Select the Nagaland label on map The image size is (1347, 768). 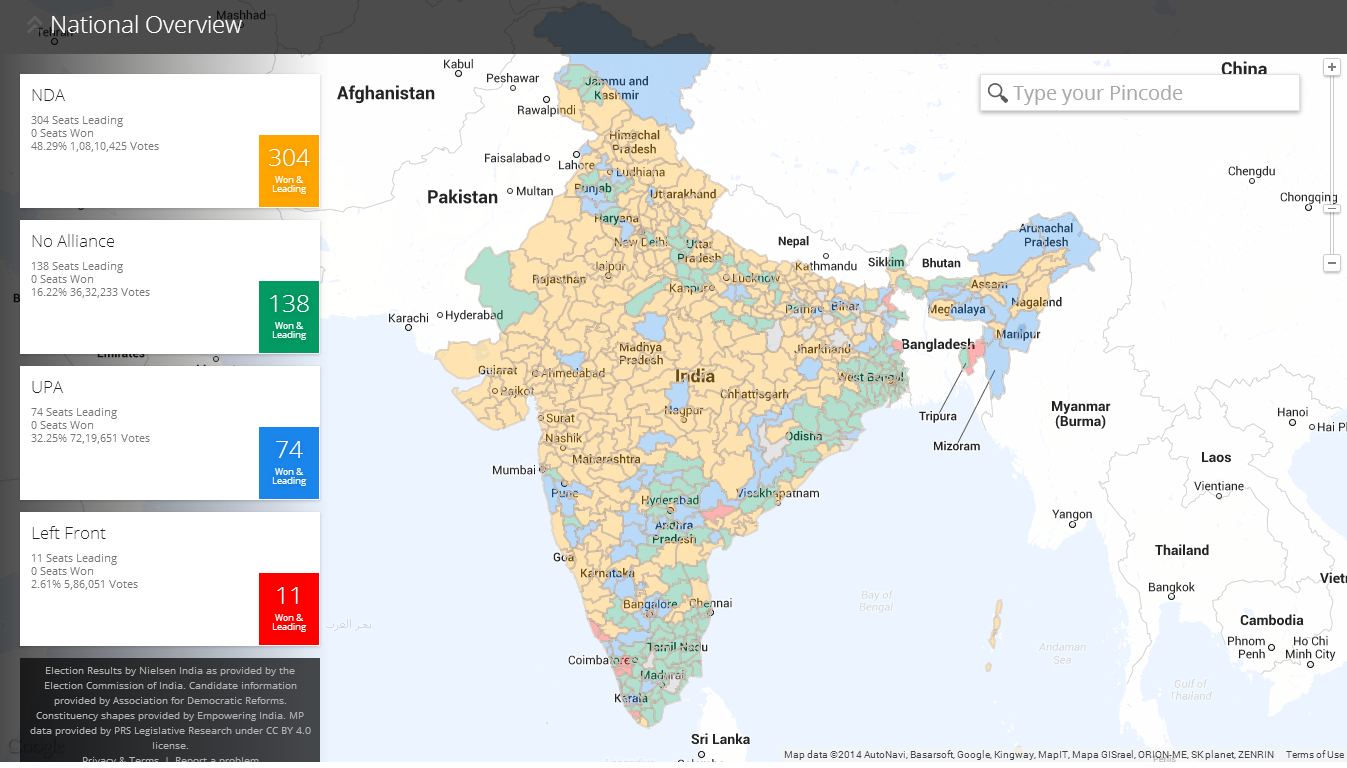[1037, 302]
